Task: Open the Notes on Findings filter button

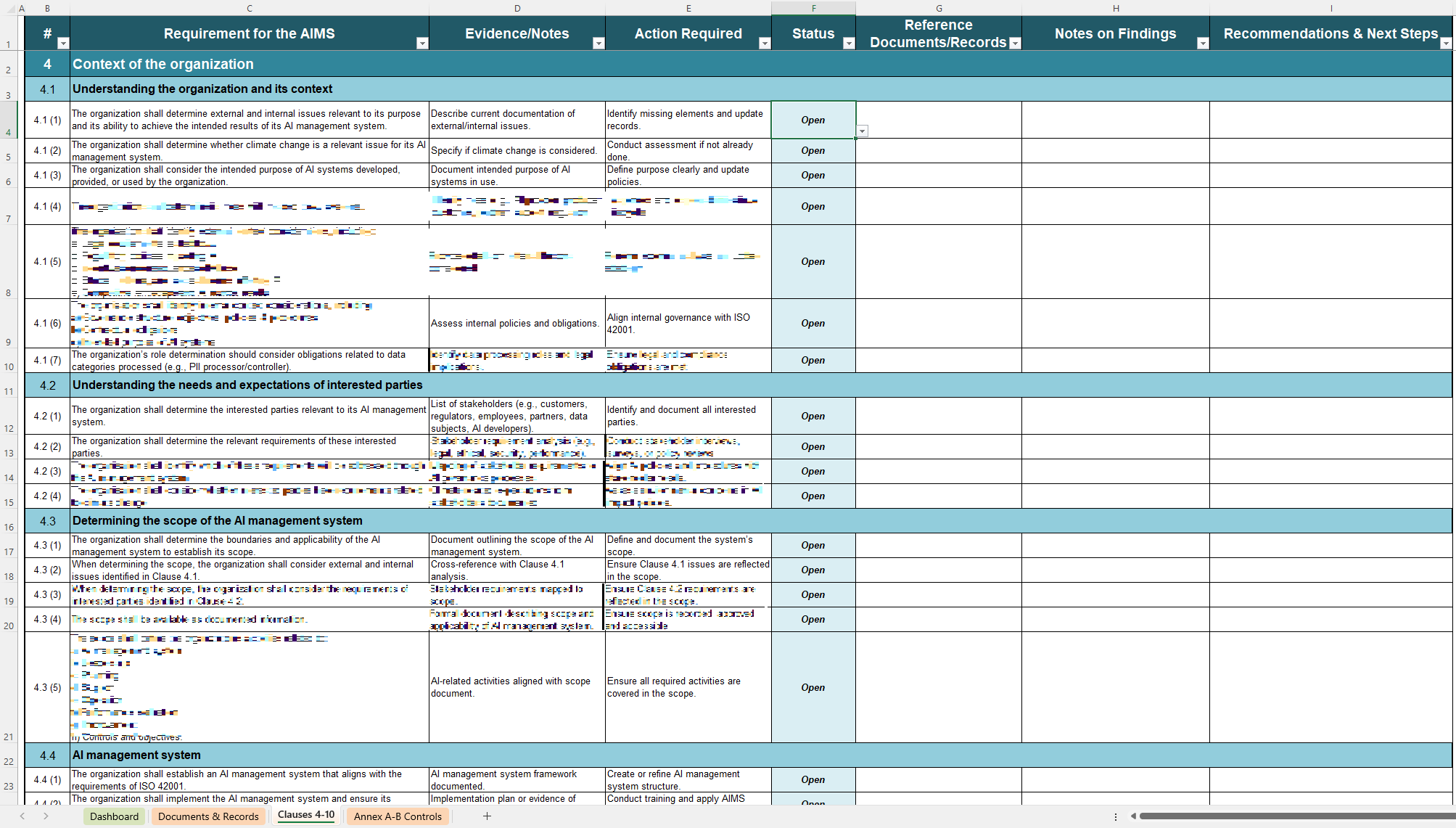Action: point(1202,44)
